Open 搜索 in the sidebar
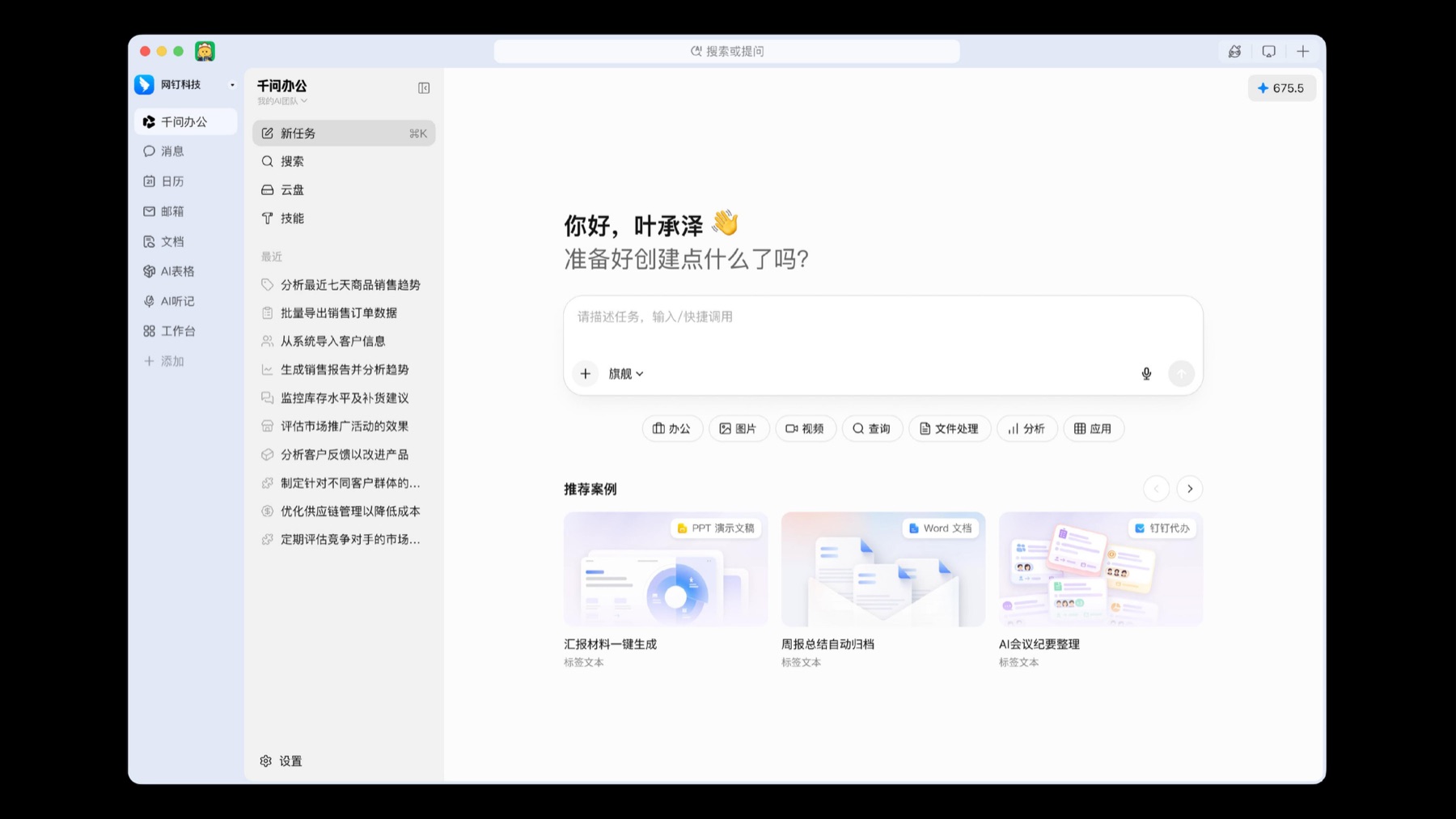1456x819 pixels. [344, 162]
